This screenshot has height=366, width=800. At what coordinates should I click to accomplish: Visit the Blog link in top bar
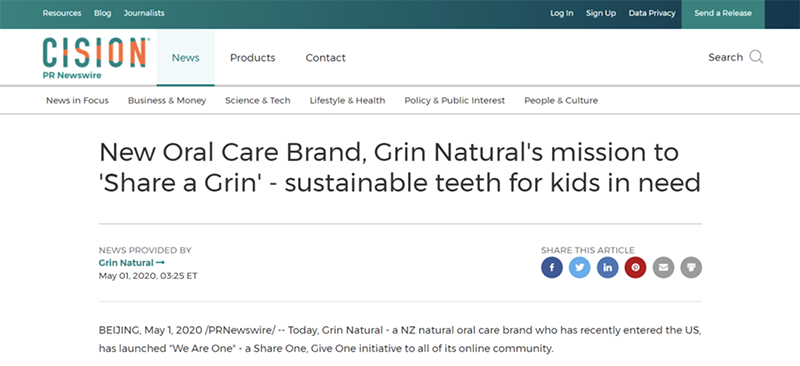click(x=103, y=14)
